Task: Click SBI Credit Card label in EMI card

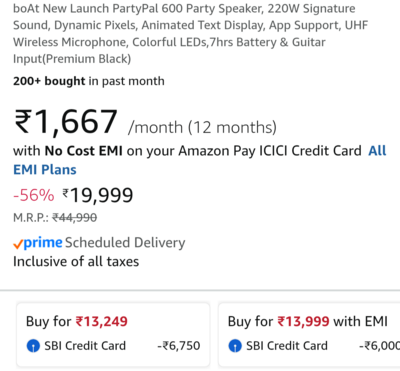Action: (287, 346)
